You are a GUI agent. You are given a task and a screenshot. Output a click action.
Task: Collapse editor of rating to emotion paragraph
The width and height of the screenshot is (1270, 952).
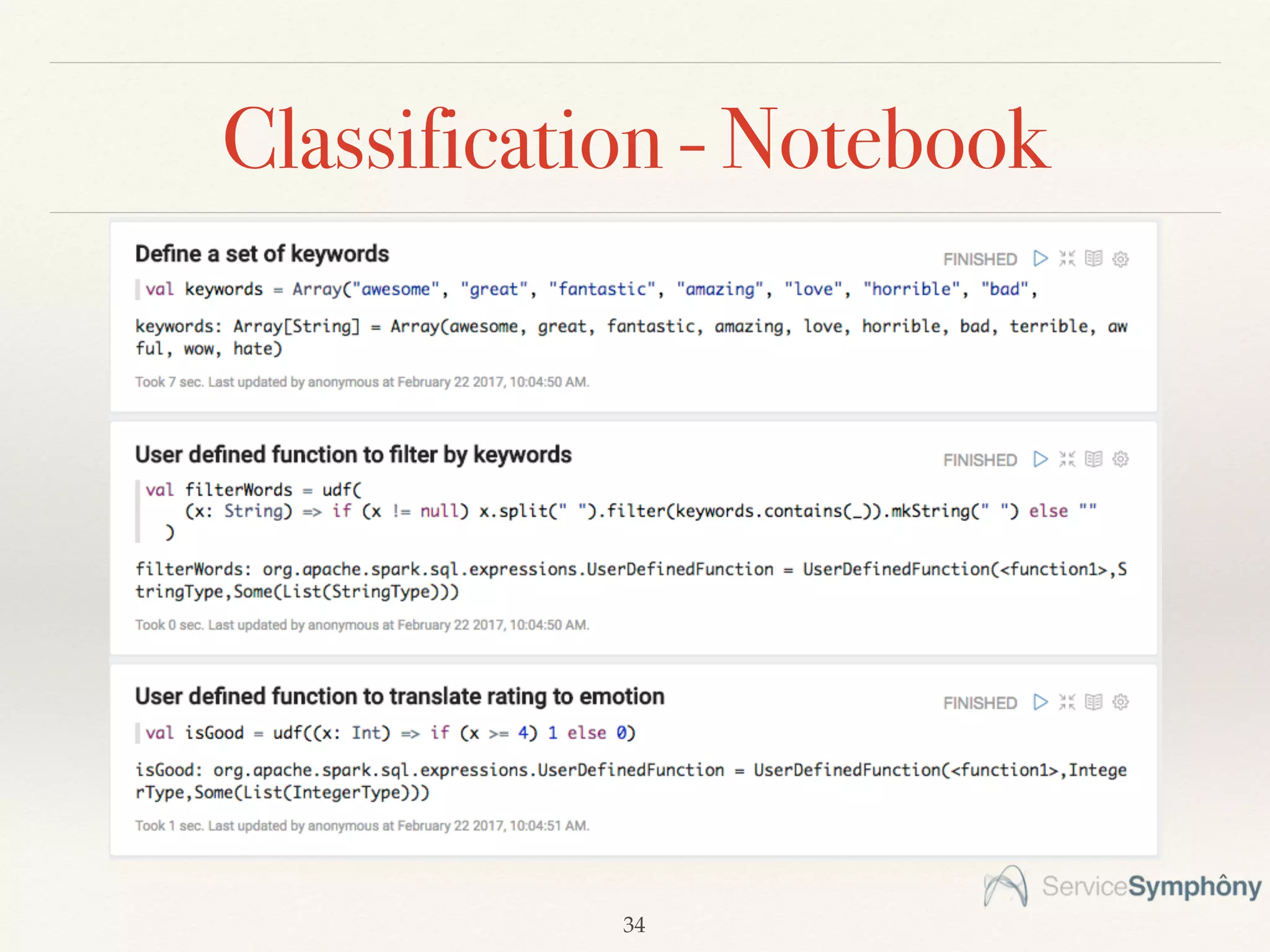pos(1067,702)
